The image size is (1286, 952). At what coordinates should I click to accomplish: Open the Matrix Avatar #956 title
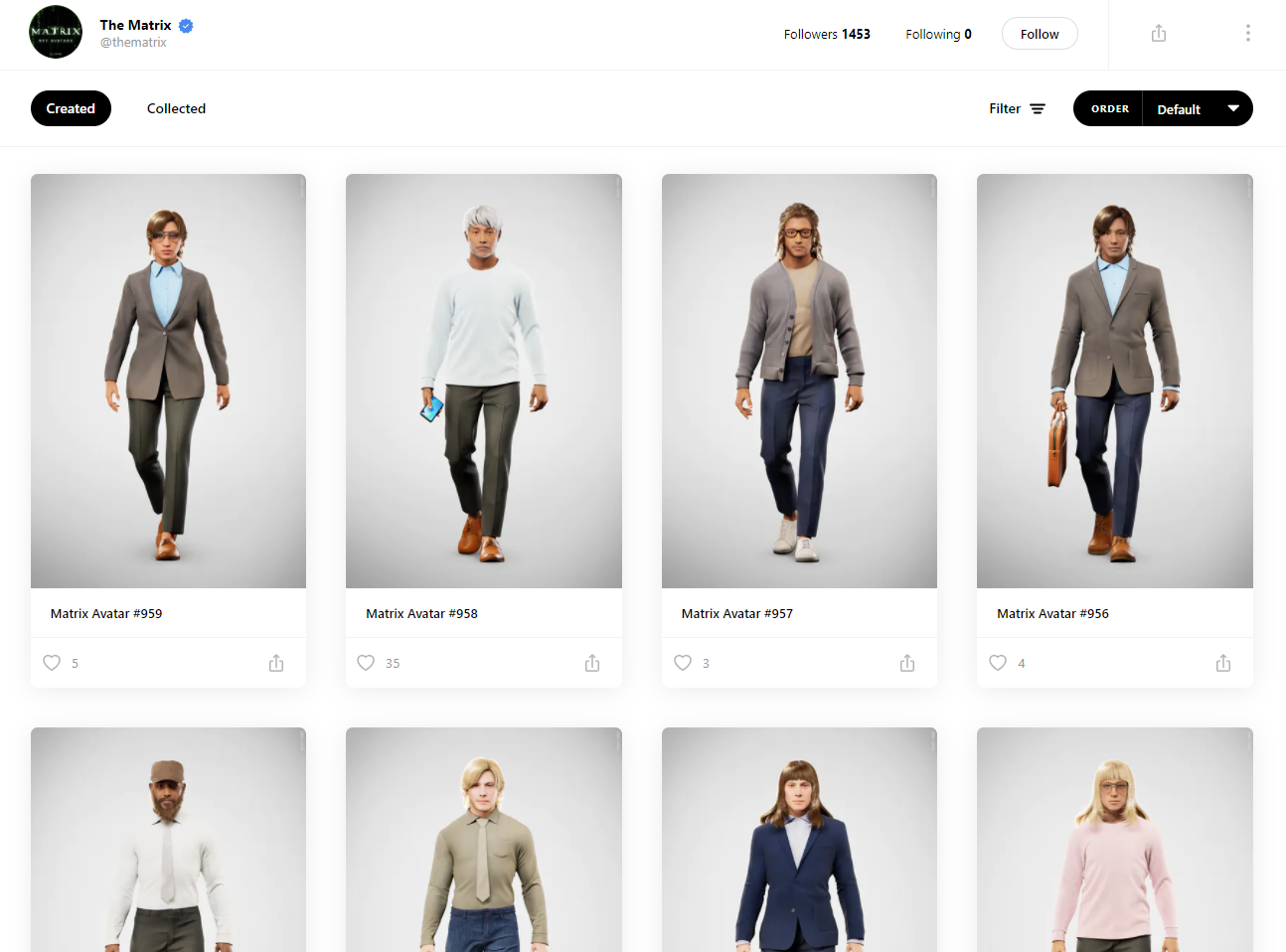click(x=1052, y=614)
